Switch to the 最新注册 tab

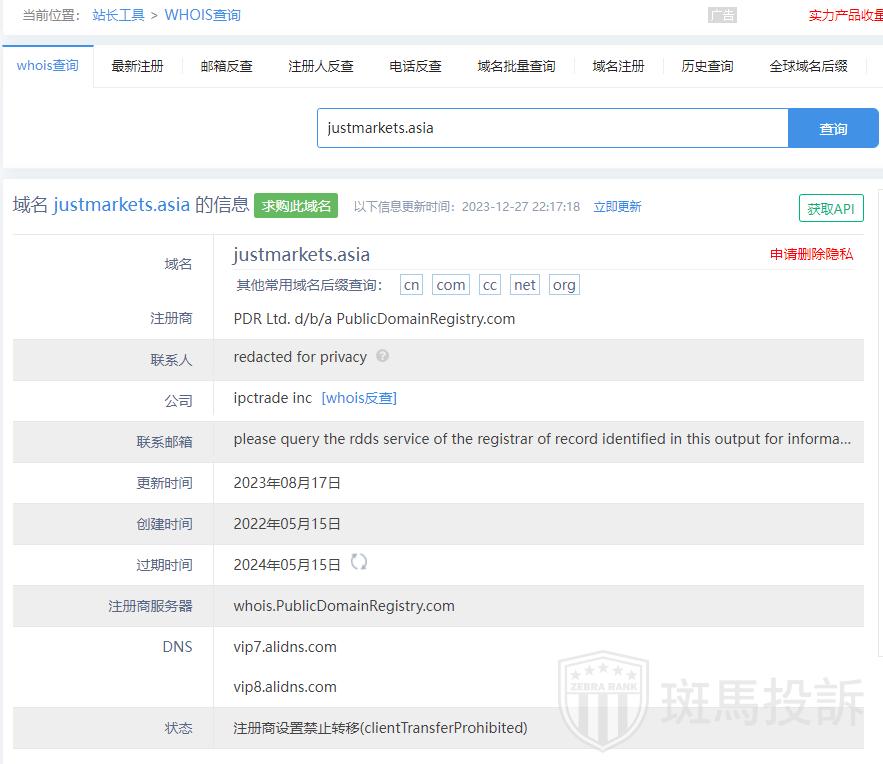click(x=137, y=66)
